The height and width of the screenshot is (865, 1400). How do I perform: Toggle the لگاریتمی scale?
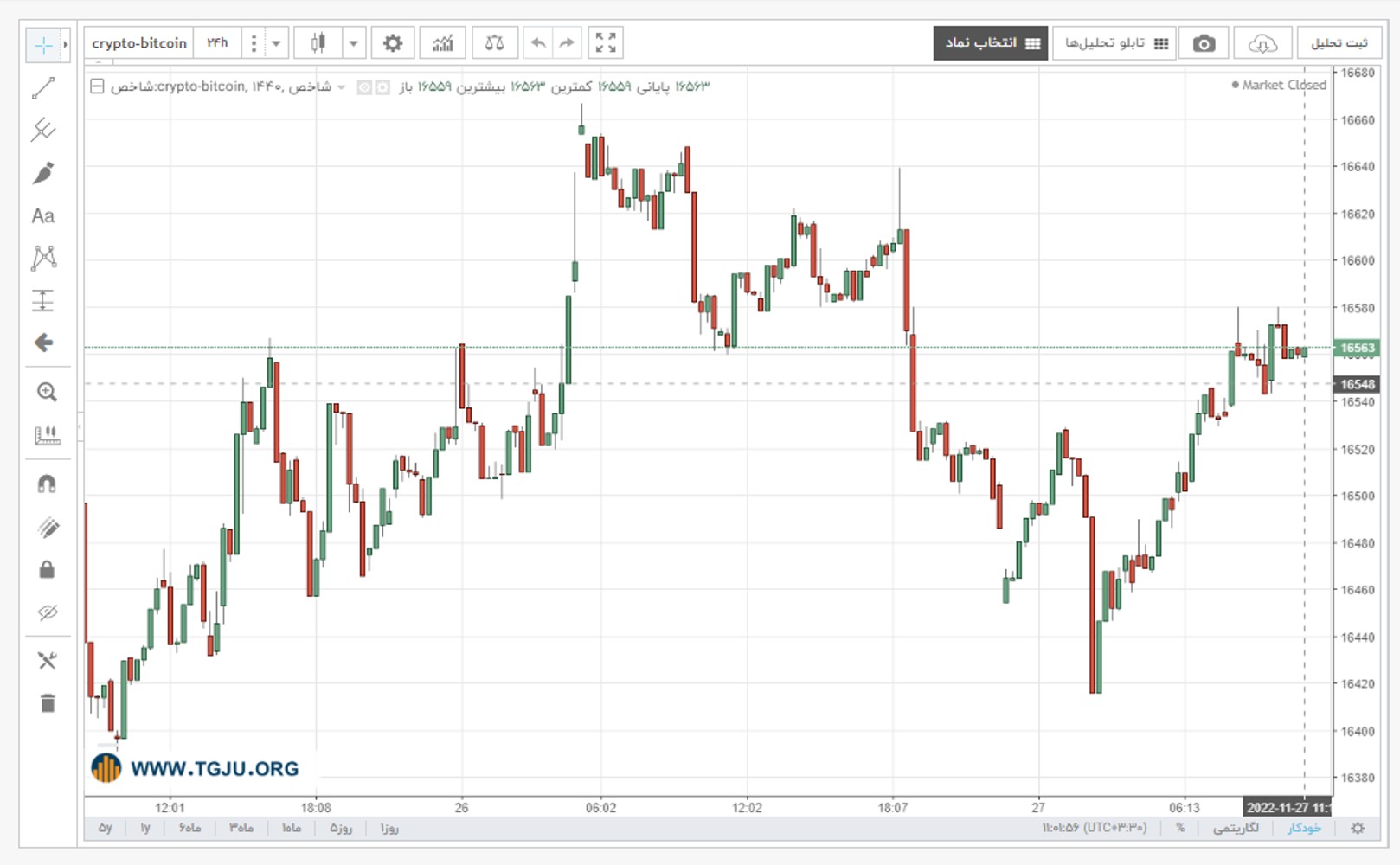(1236, 828)
